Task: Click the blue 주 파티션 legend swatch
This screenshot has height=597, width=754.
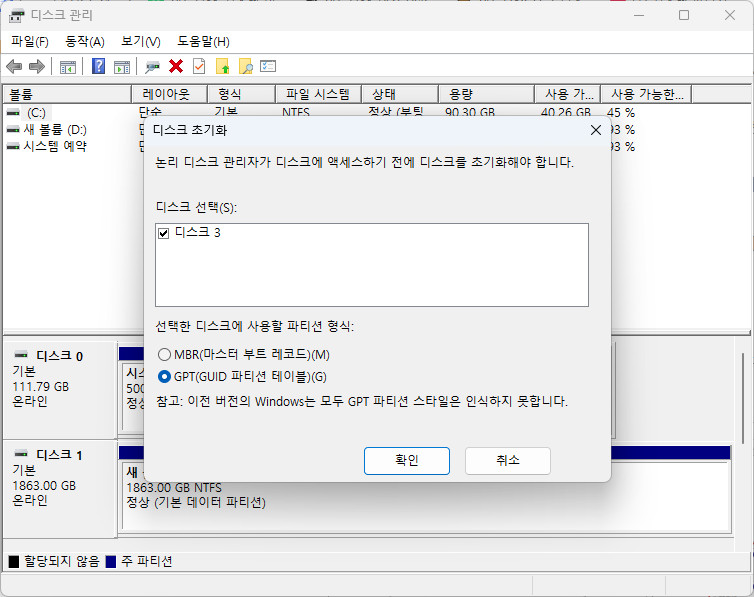Action: click(x=111, y=561)
